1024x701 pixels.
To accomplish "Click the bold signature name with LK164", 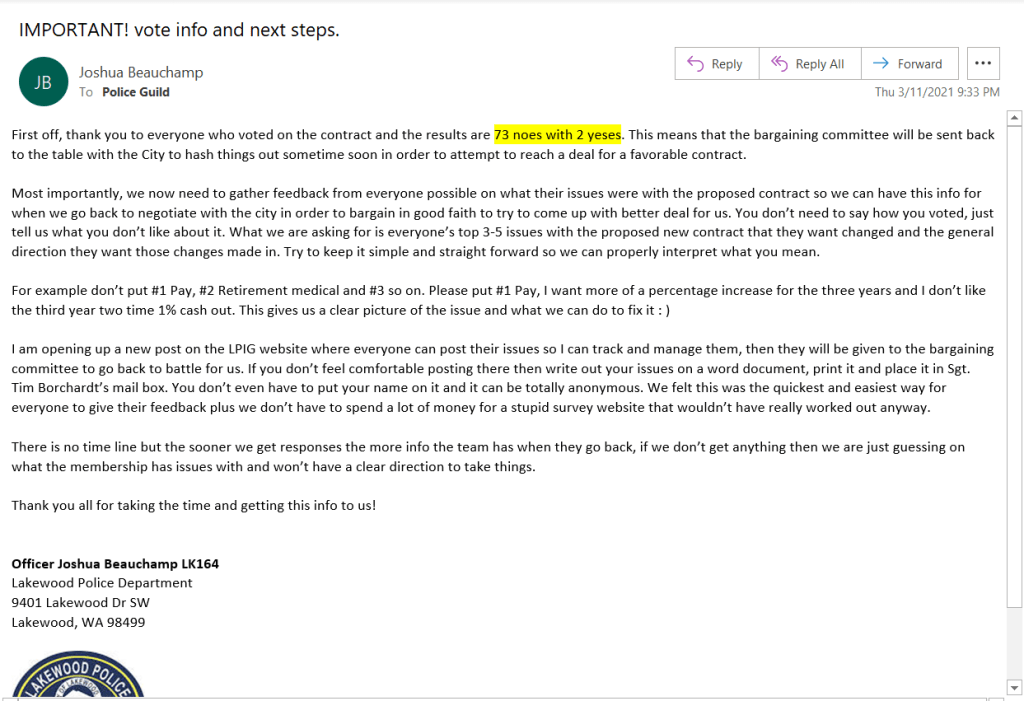I will [x=115, y=563].
